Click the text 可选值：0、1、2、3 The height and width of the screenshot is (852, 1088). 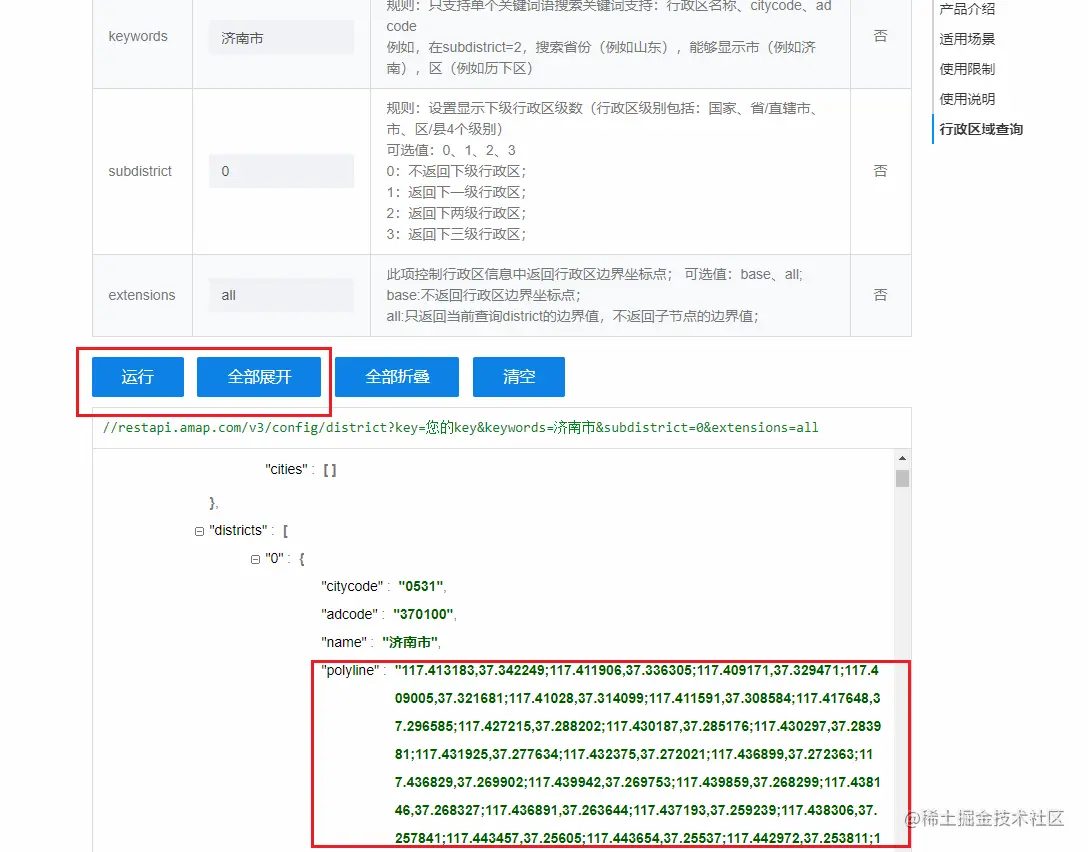[451, 151]
